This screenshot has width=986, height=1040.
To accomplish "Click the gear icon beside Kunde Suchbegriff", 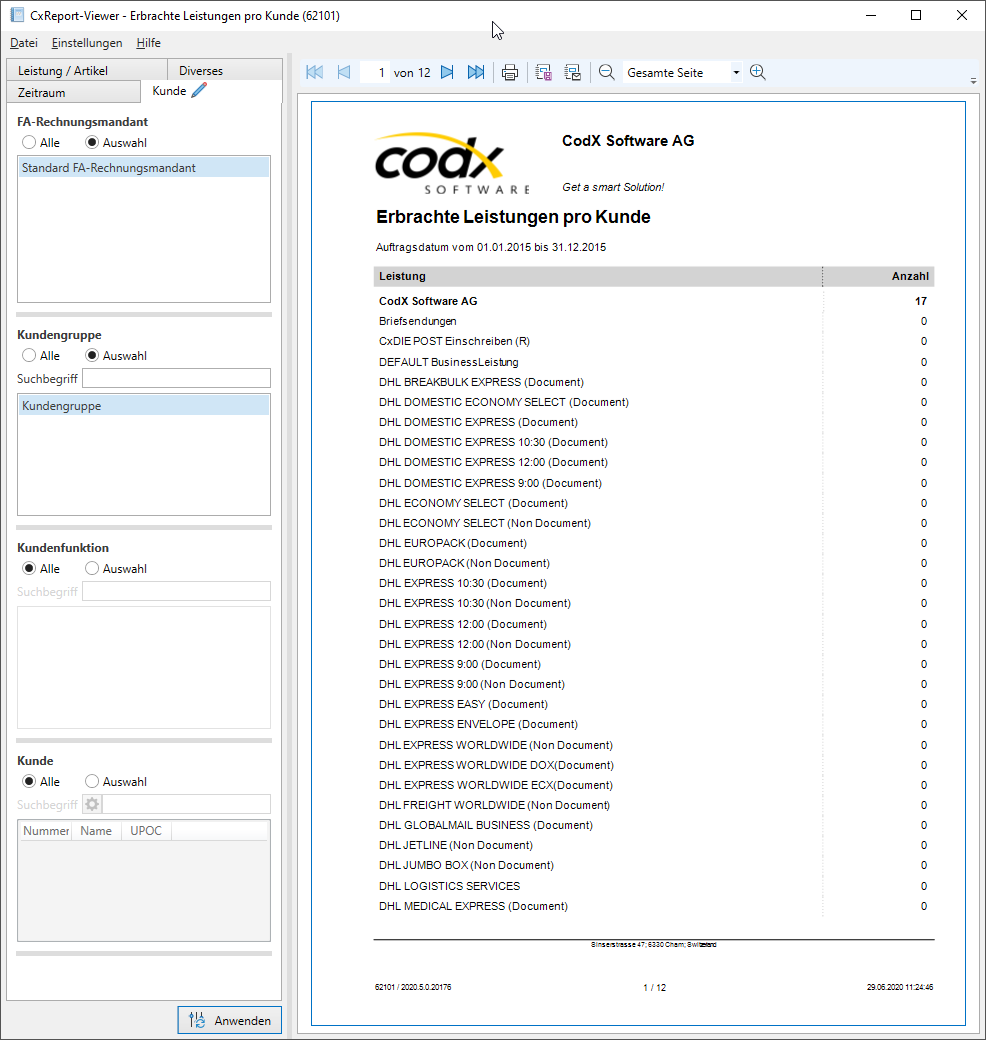I will coord(92,805).
